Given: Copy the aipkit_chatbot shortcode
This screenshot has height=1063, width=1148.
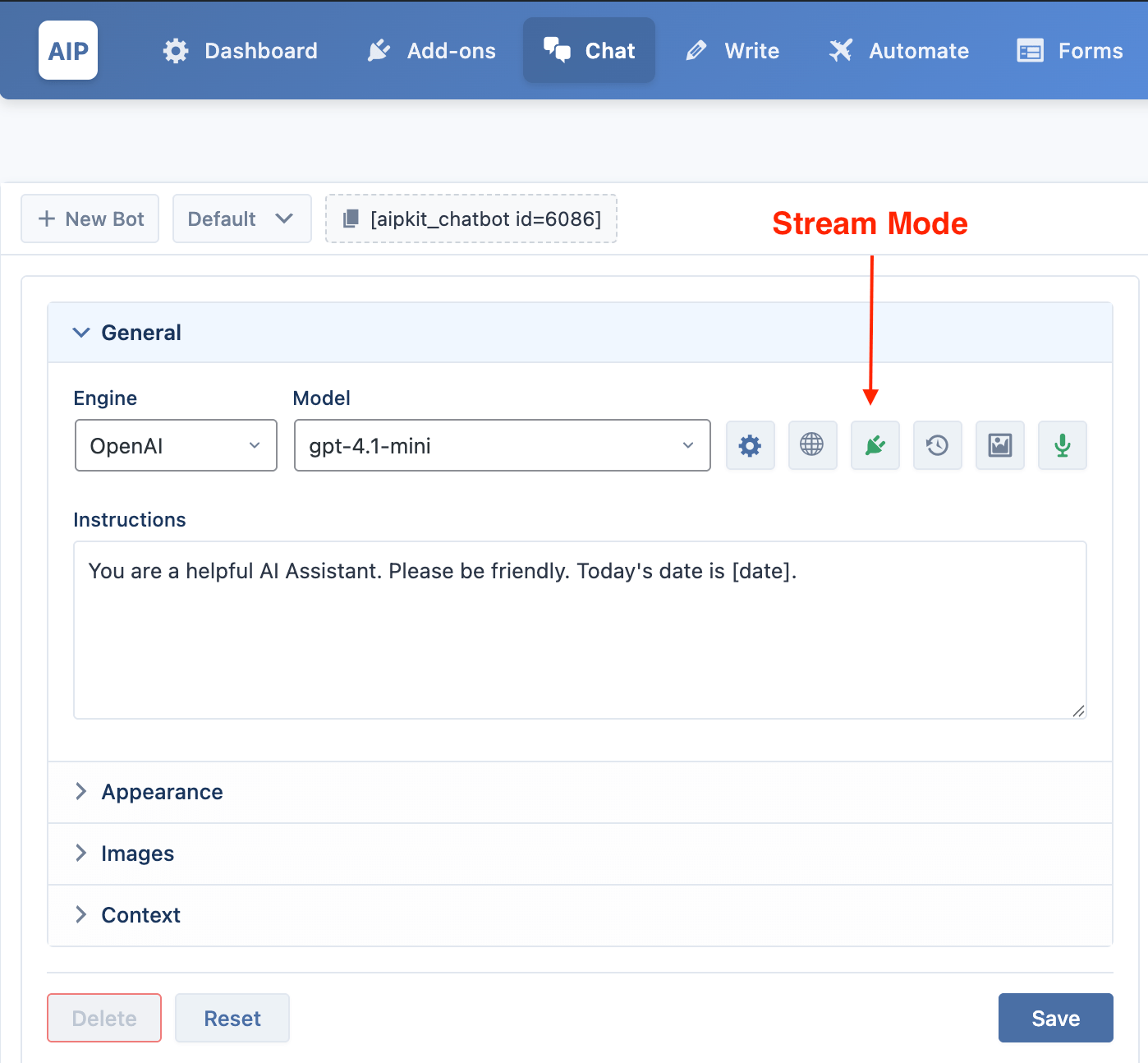Looking at the screenshot, I should coord(471,219).
